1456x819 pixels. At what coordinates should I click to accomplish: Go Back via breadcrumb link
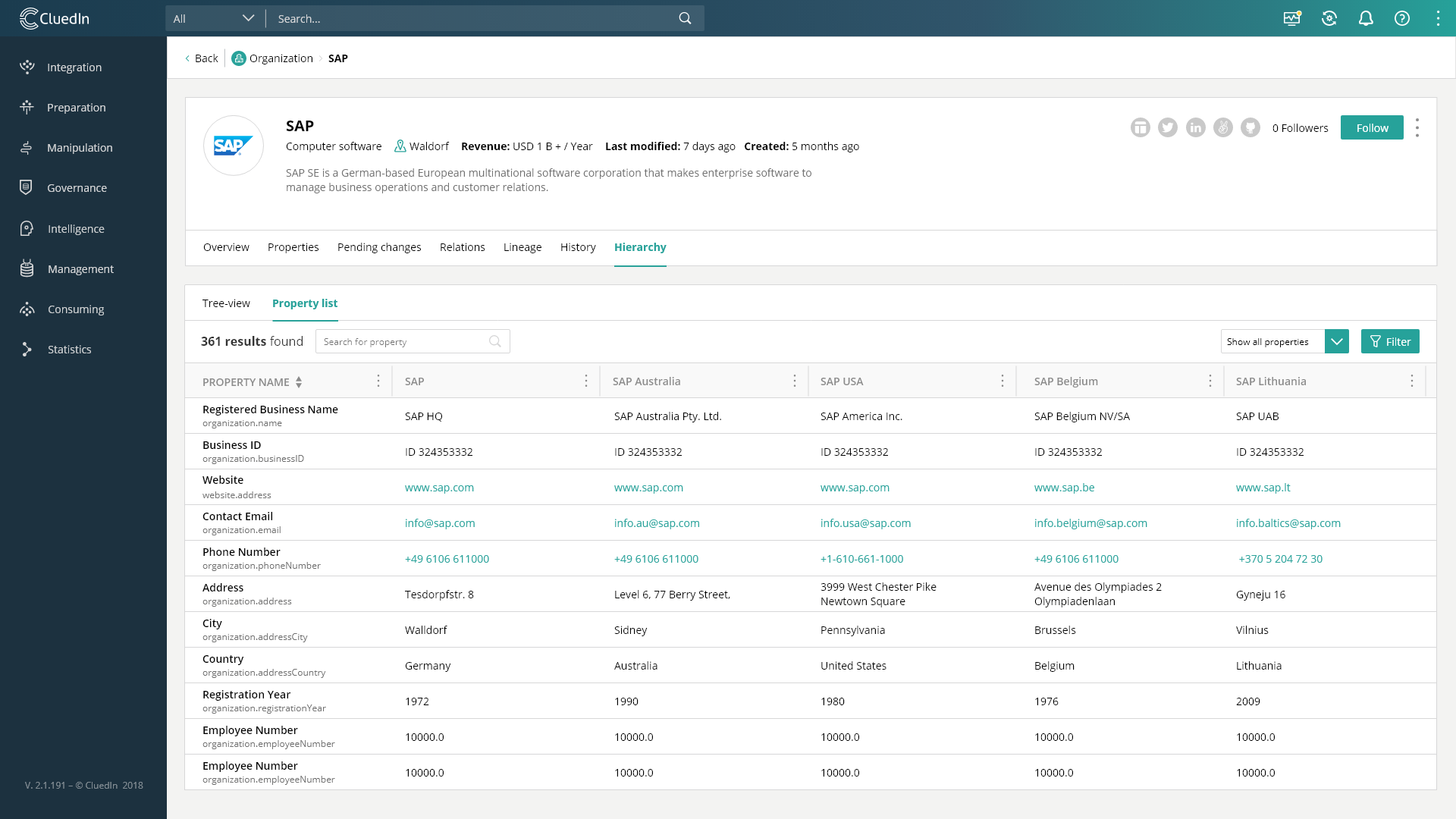[202, 58]
